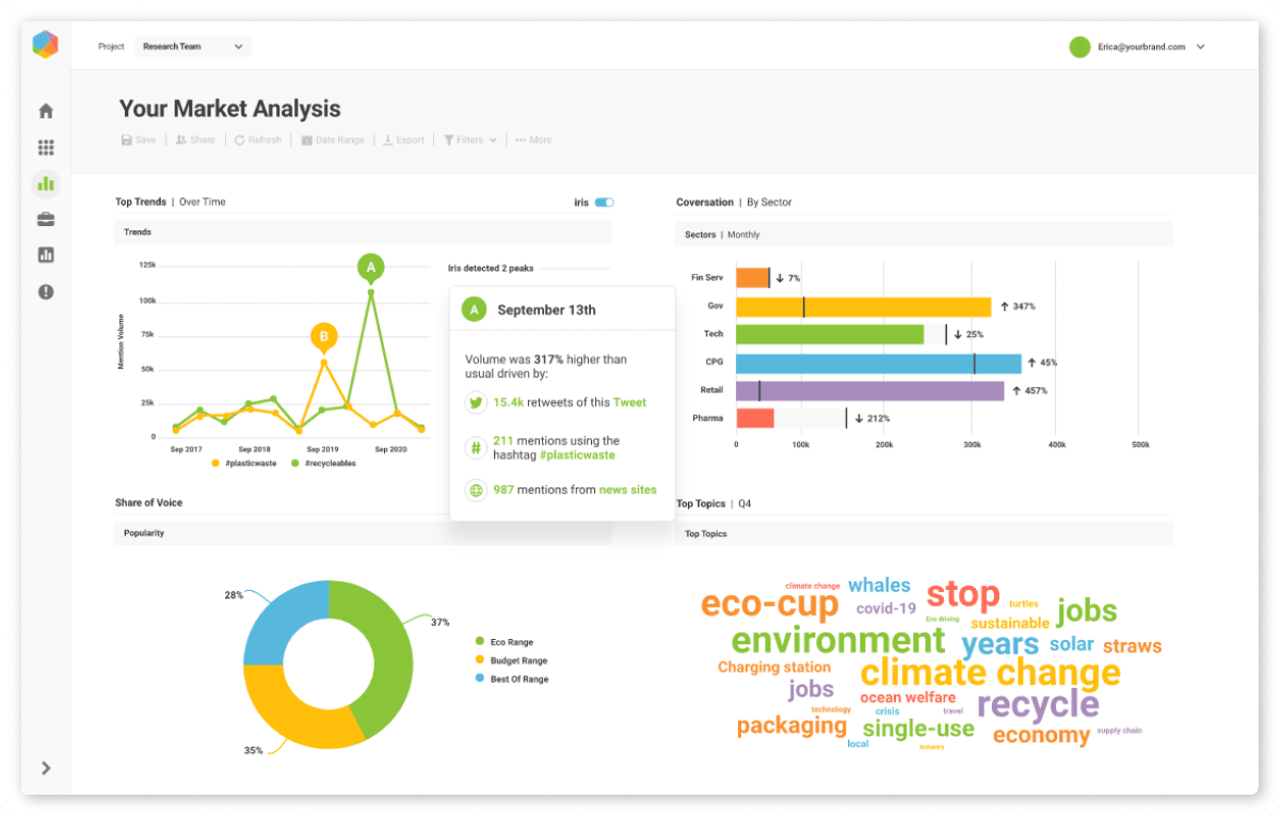Open the alerts exclamation icon in sidebar
Viewport: 1280px width, 816px height.
[46, 292]
